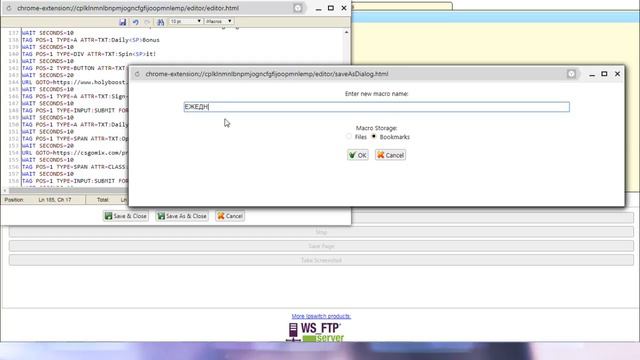Click 'URL GOTO=https://www.holyboost' line 144

(75, 82)
